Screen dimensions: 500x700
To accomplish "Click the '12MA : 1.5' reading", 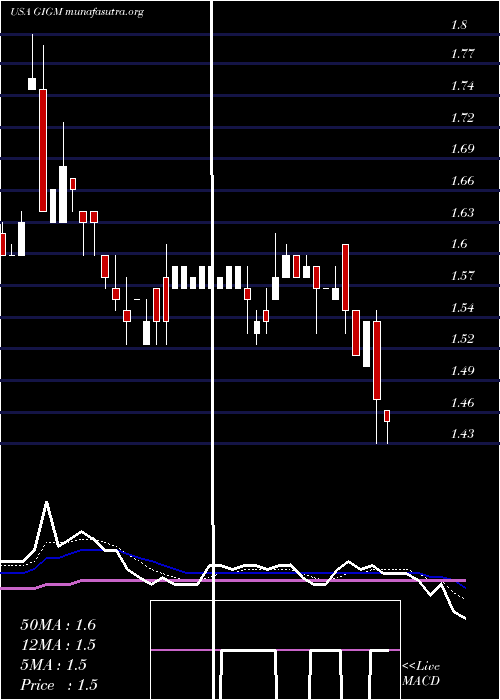I will (58, 645).
